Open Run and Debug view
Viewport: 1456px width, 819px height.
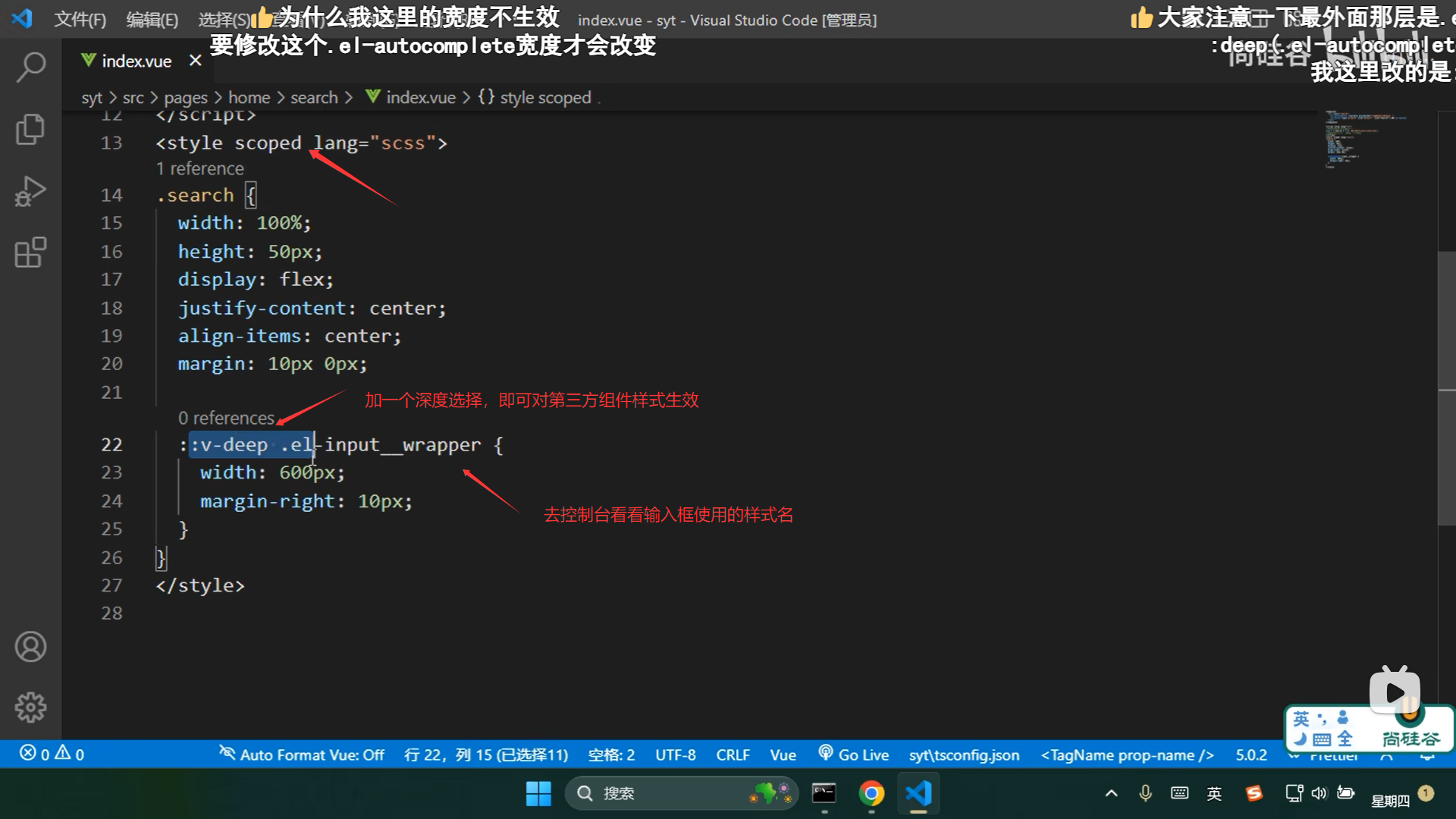pos(30,191)
